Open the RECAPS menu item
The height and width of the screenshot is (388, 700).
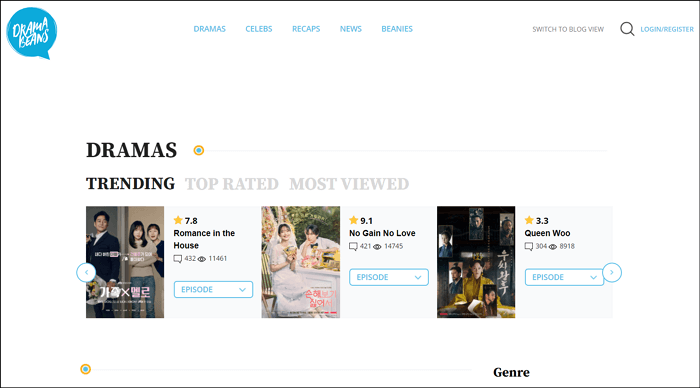point(306,29)
